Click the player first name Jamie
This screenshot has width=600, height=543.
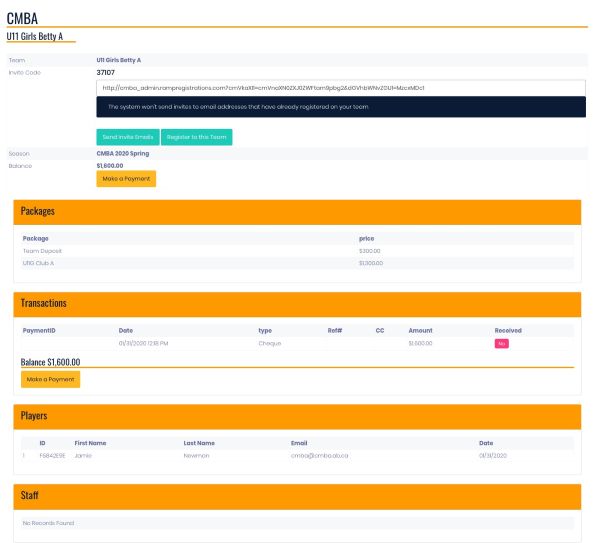coord(83,456)
